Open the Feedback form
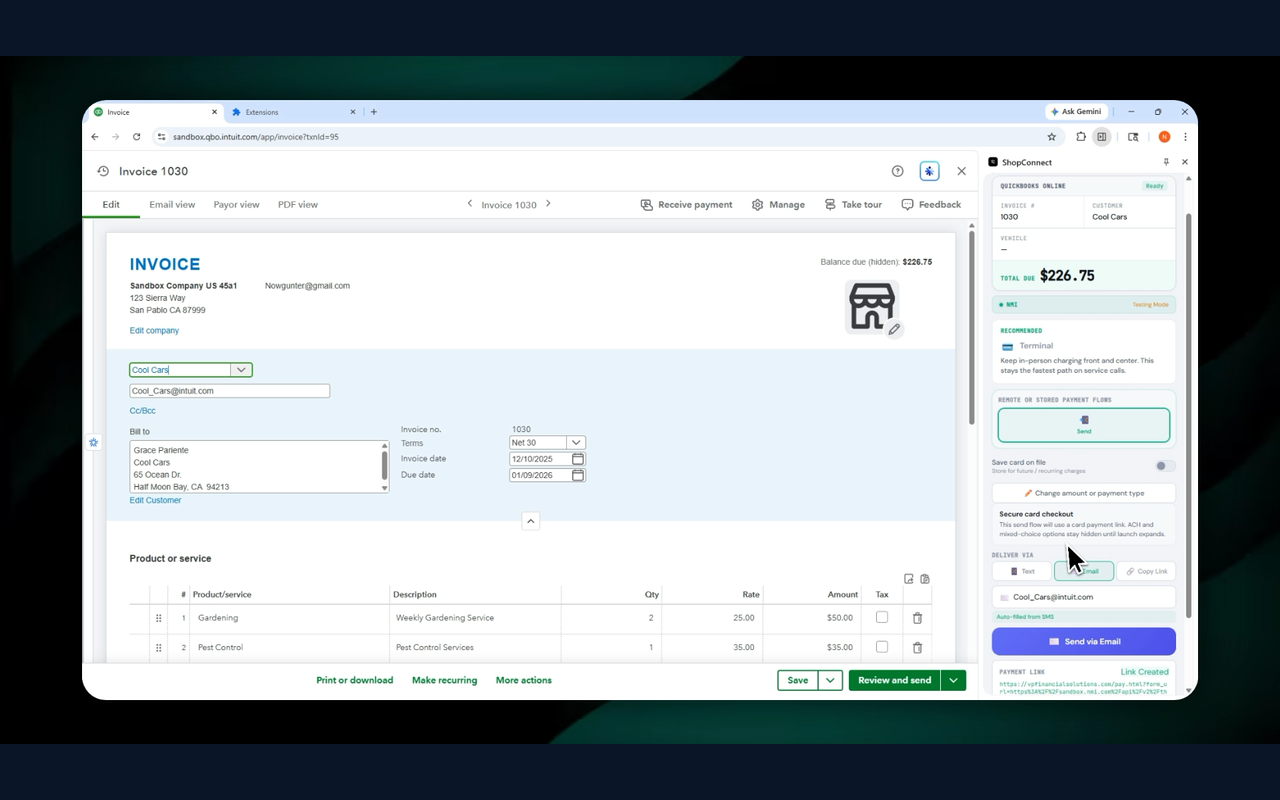The width and height of the screenshot is (1280, 800). pyautogui.click(x=931, y=204)
